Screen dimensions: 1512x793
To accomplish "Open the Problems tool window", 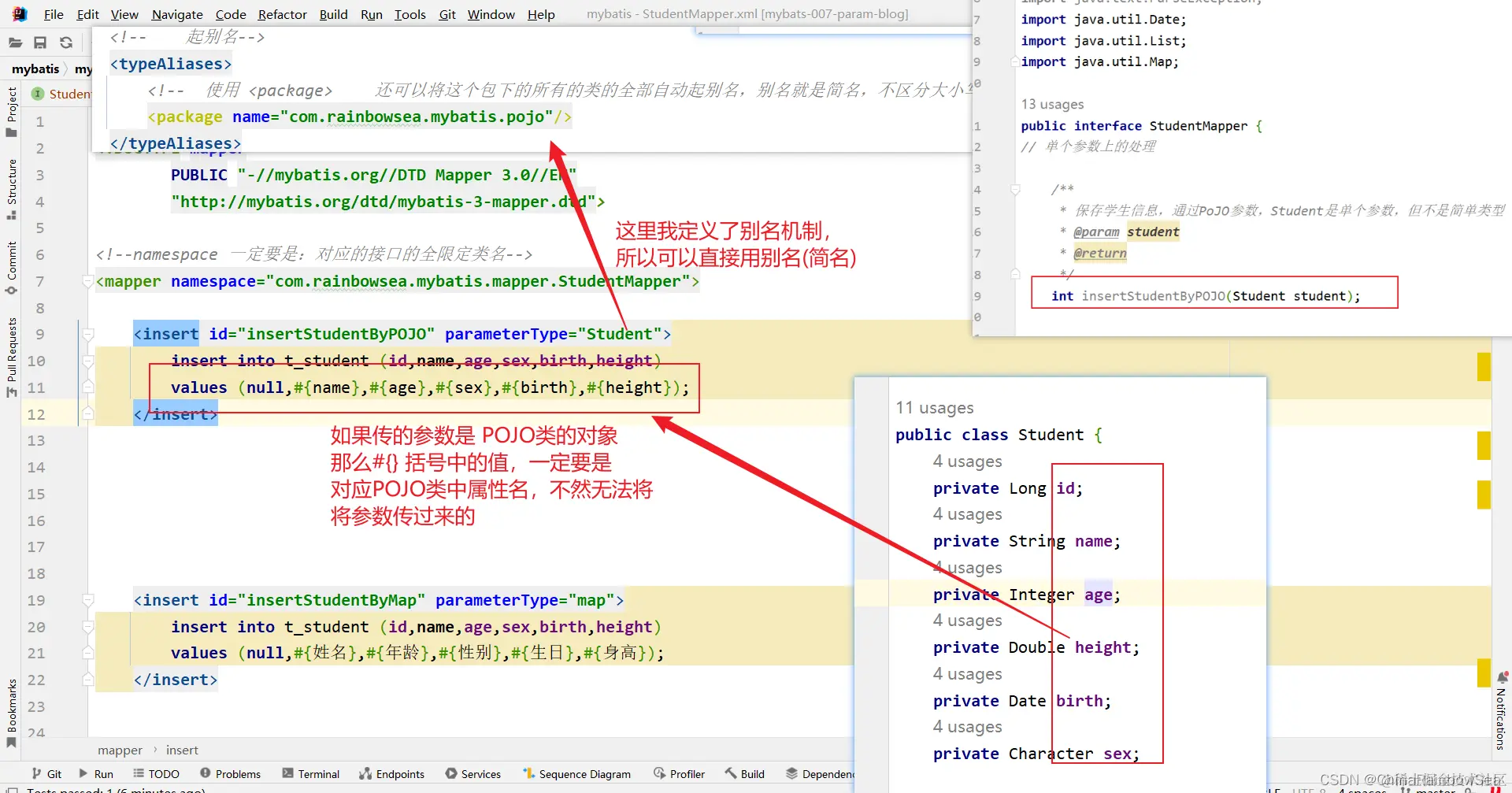I will (230, 774).
